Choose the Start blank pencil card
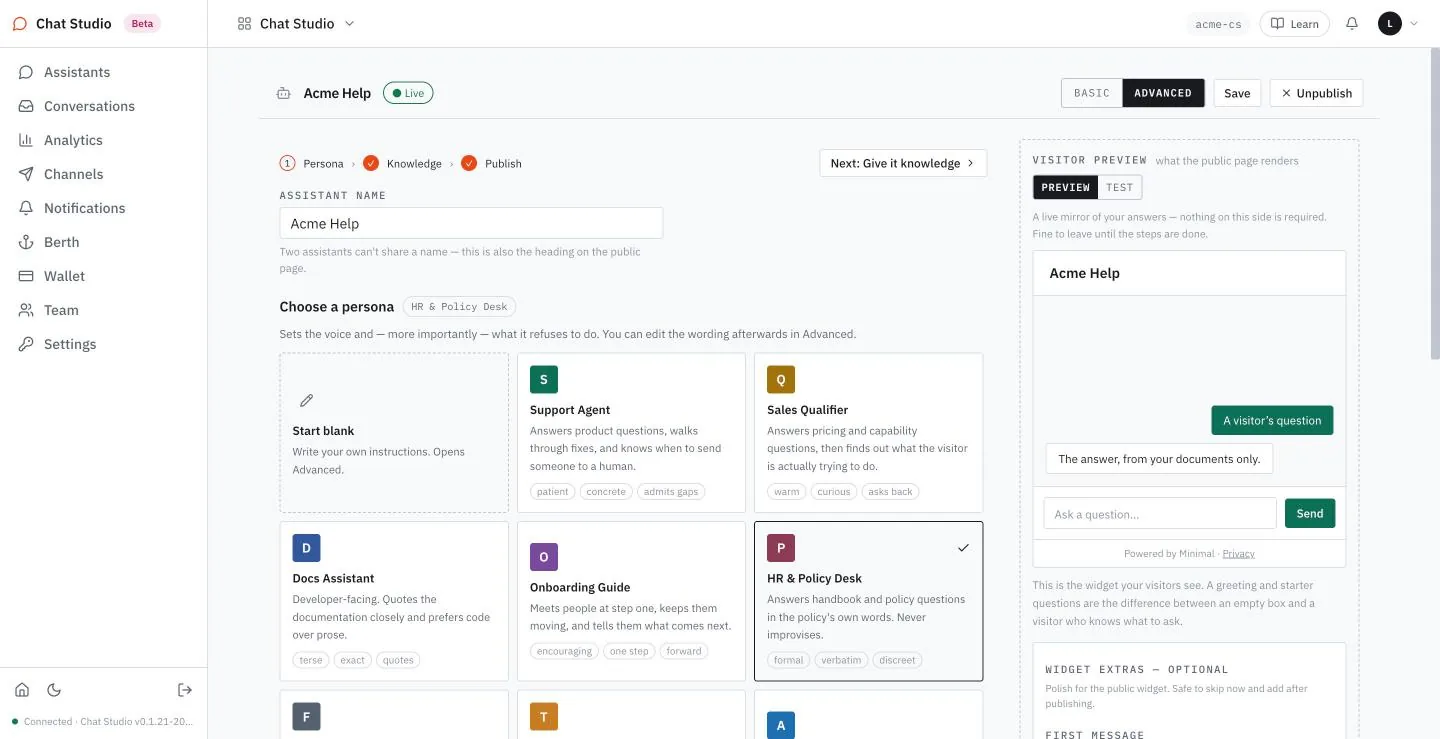The width and height of the screenshot is (1440, 739). pos(394,432)
